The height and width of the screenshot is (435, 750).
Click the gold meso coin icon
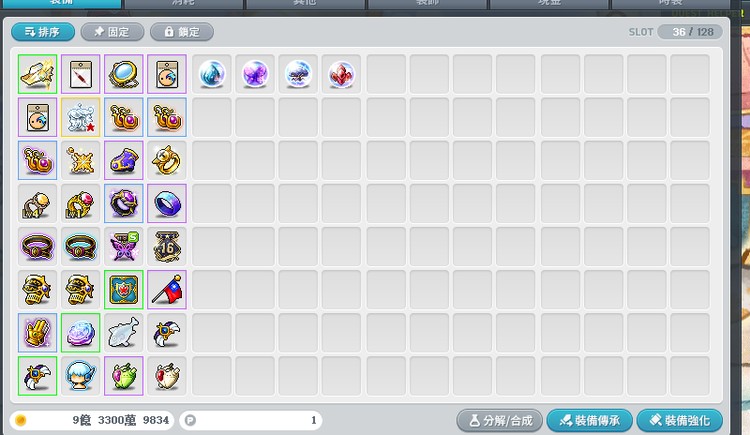(20, 420)
